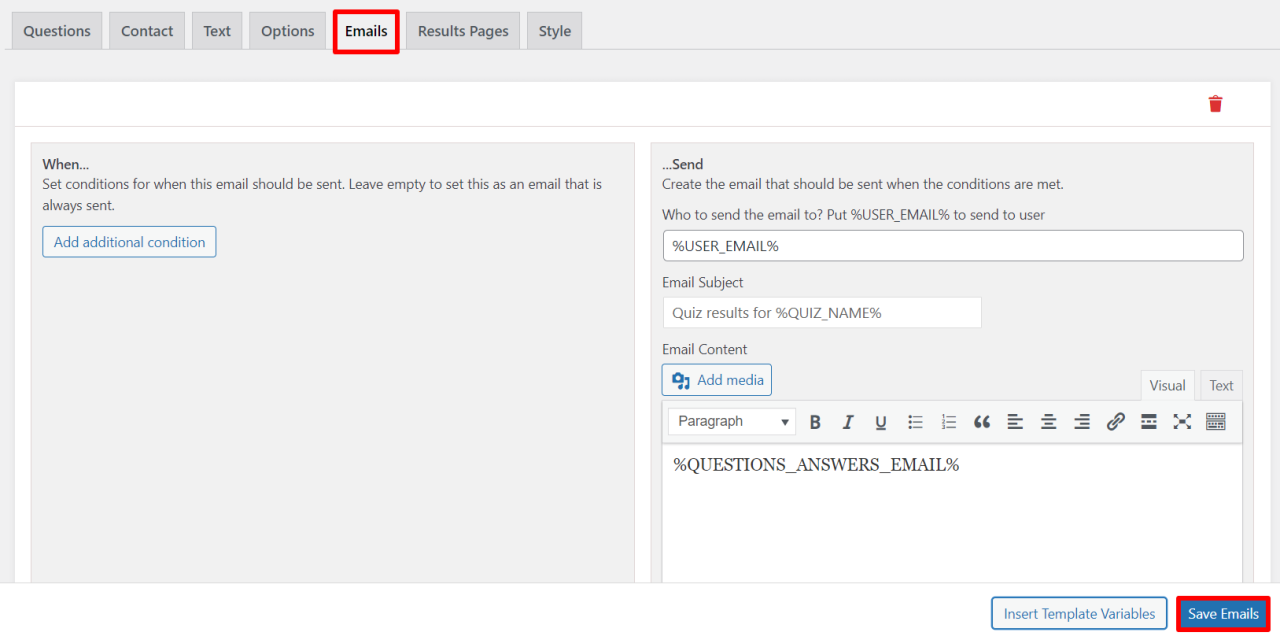This screenshot has width=1280, height=636.
Task: Click the Add media button
Action: click(x=717, y=380)
